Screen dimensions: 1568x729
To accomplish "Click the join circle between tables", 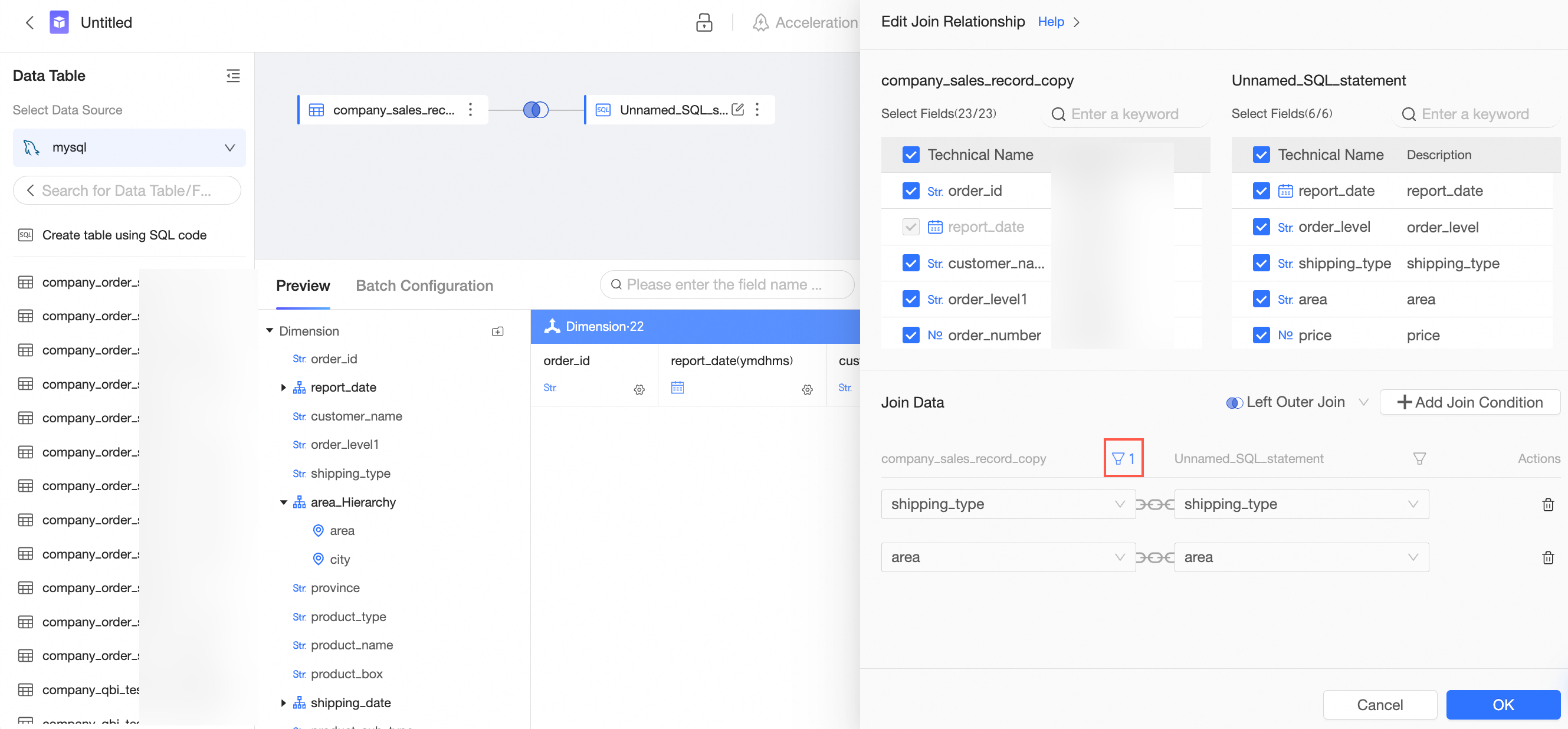I will (536, 110).
